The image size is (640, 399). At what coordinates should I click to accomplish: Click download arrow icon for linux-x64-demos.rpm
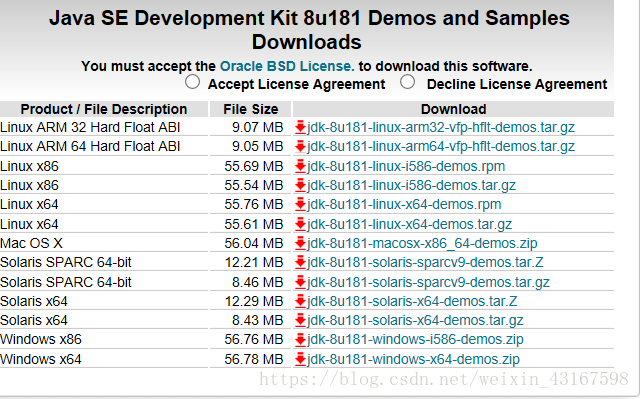point(300,204)
